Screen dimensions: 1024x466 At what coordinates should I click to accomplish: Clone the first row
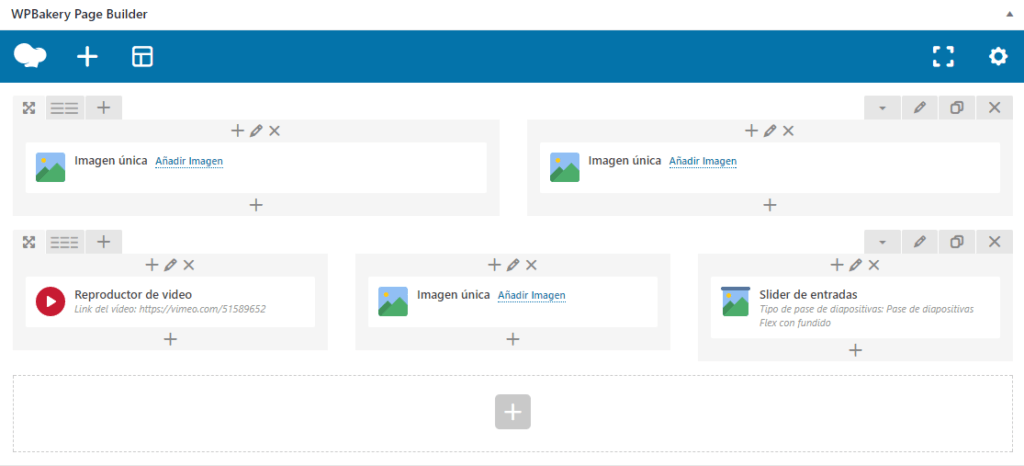pos(956,108)
